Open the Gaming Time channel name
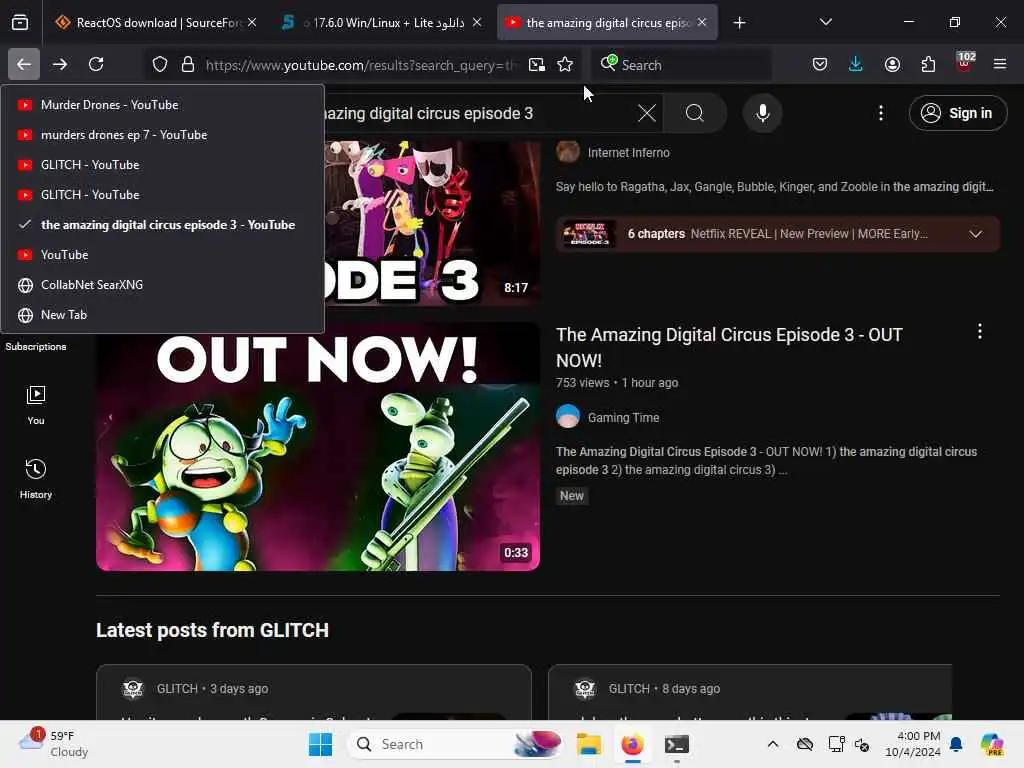 pos(623,417)
